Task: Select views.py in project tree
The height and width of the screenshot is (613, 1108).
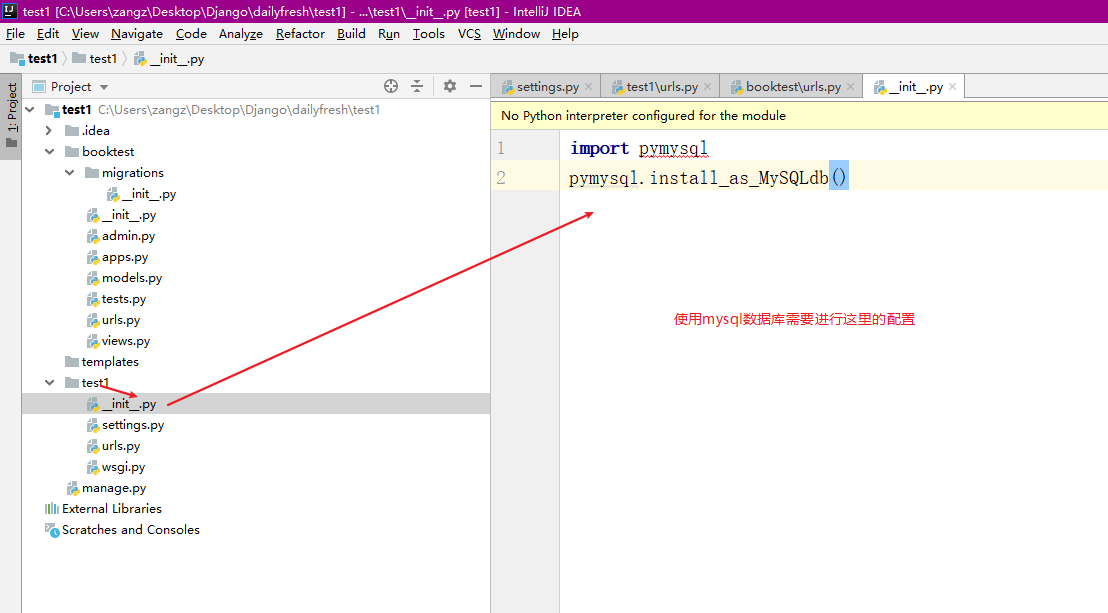Action: tap(119, 341)
